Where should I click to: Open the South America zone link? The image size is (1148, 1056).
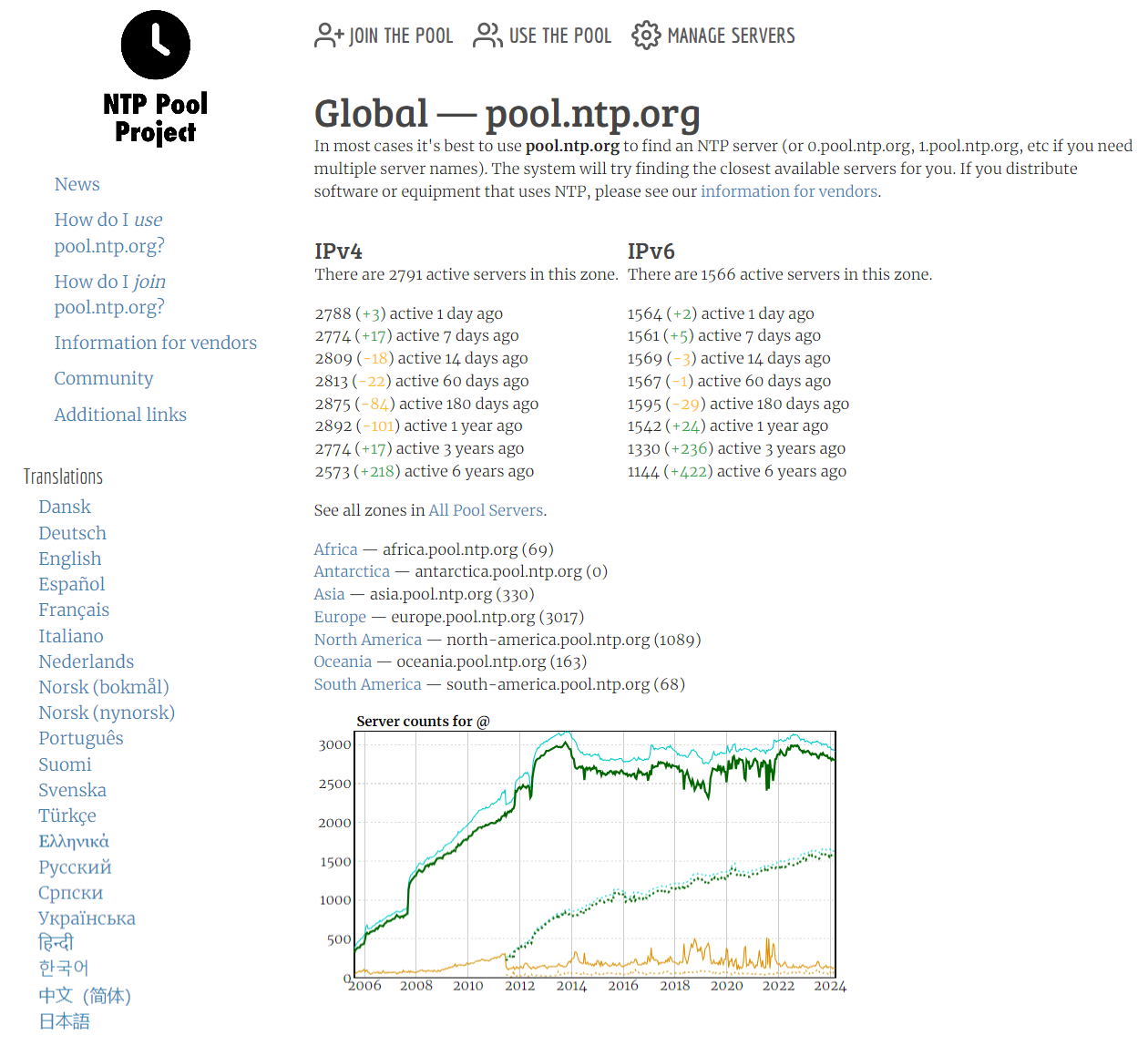click(x=368, y=684)
